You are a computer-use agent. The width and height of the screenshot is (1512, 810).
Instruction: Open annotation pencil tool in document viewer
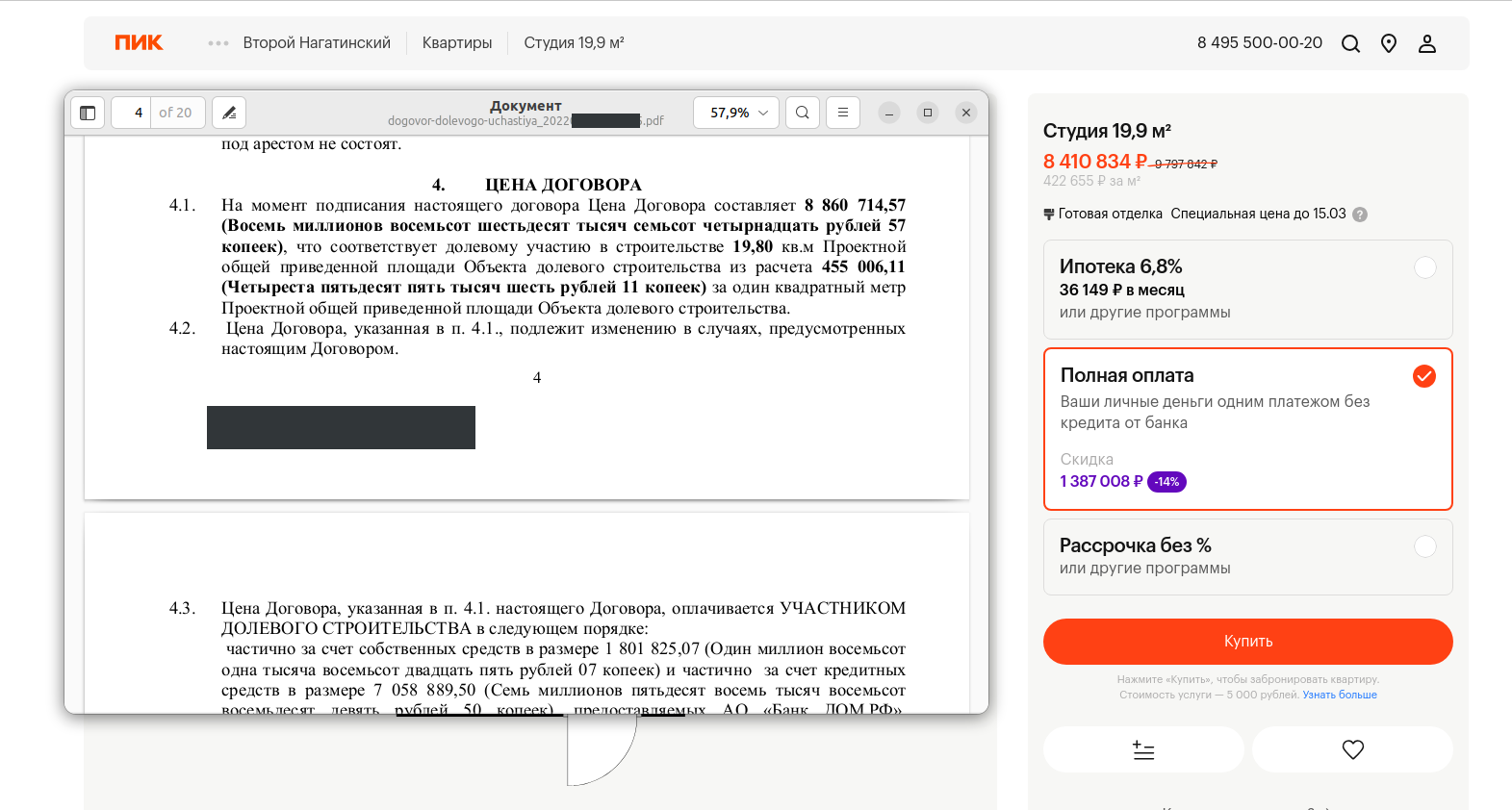tap(229, 113)
